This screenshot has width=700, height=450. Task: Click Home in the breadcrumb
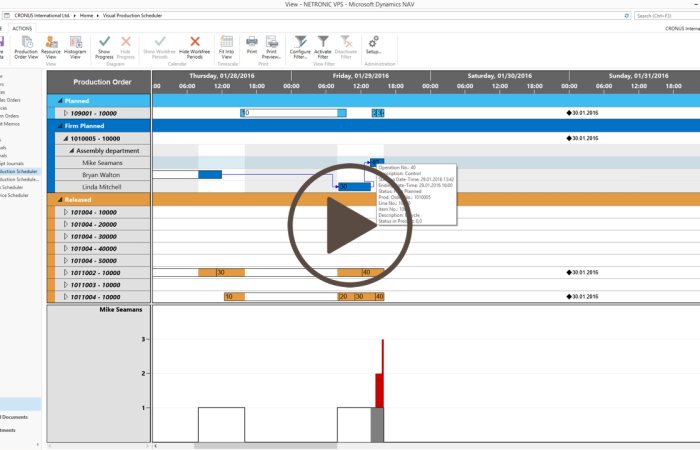pyautogui.click(x=87, y=16)
